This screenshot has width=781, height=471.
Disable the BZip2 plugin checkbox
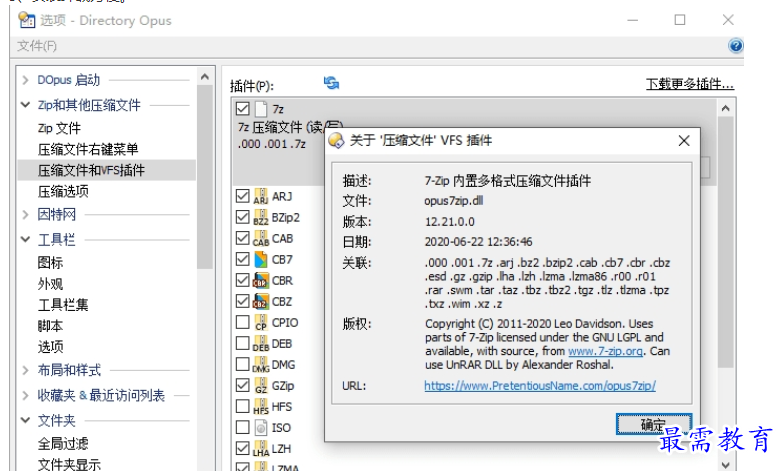pyautogui.click(x=243, y=217)
